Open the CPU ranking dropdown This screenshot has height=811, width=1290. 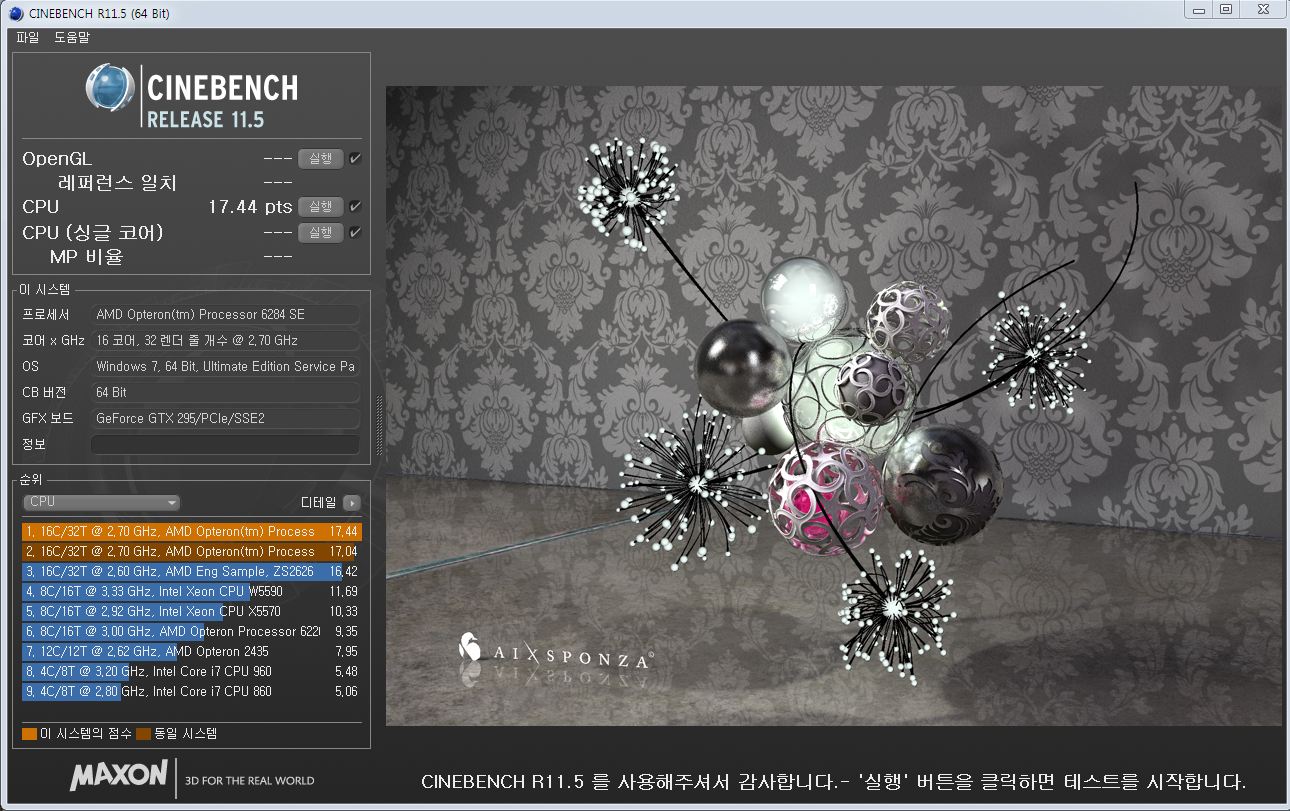[x=101, y=502]
